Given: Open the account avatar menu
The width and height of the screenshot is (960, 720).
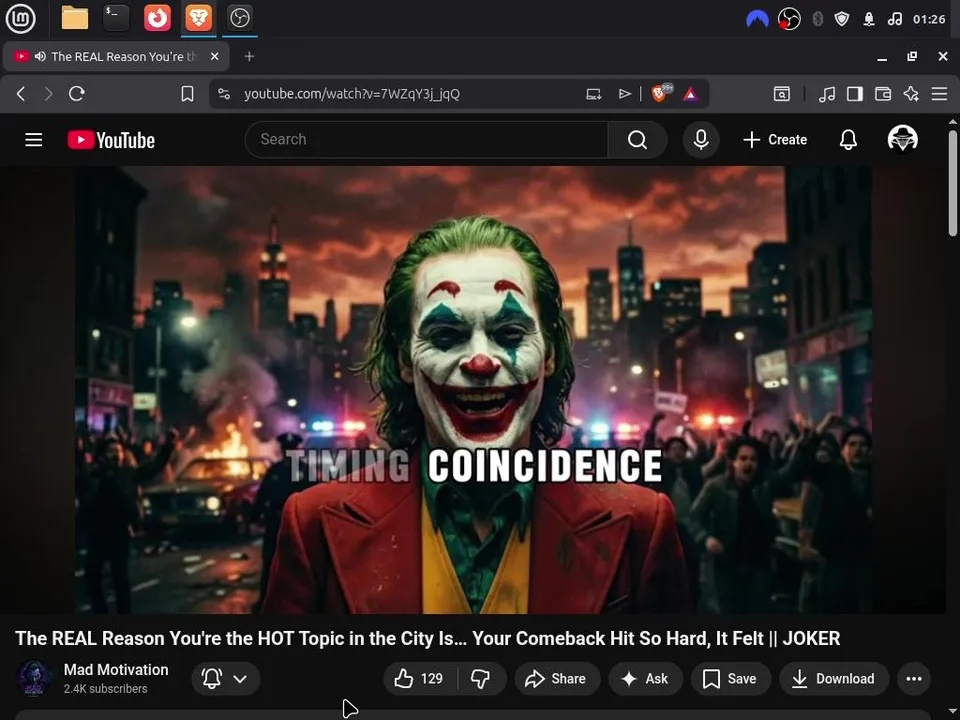Looking at the screenshot, I should 902,139.
